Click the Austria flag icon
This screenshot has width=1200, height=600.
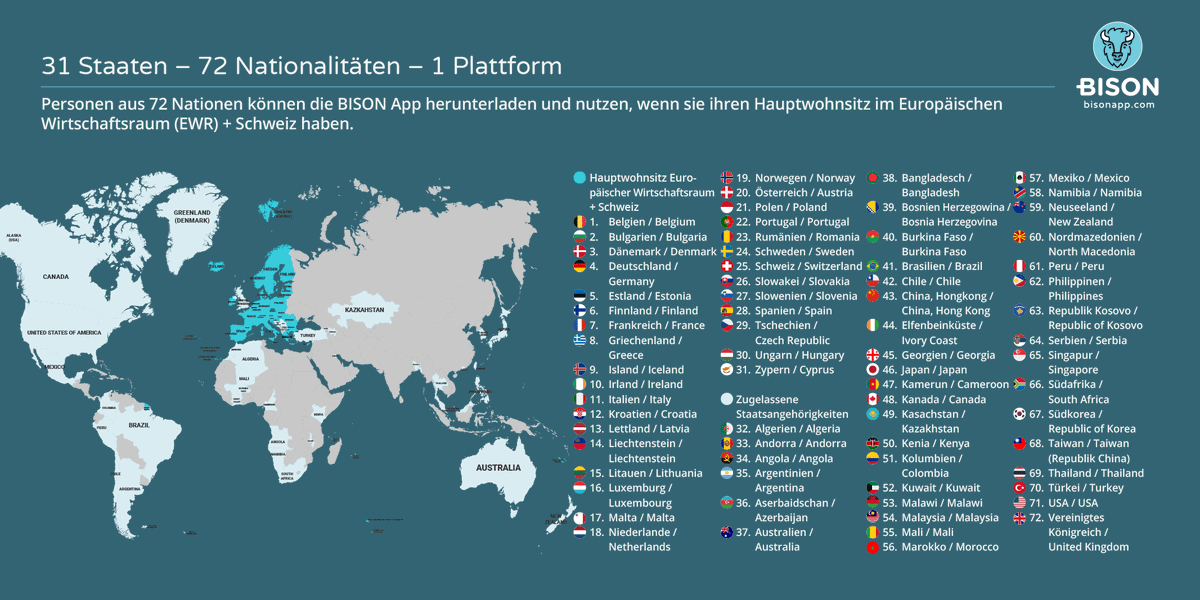(x=727, y=193)
